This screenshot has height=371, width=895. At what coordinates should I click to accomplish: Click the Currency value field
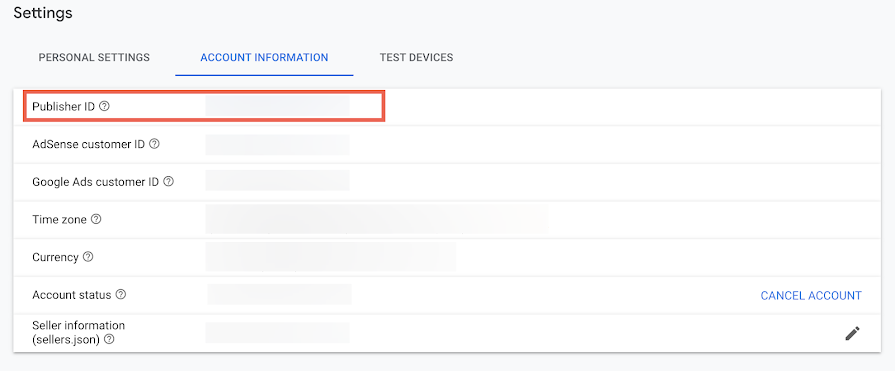tap(330, 257)
